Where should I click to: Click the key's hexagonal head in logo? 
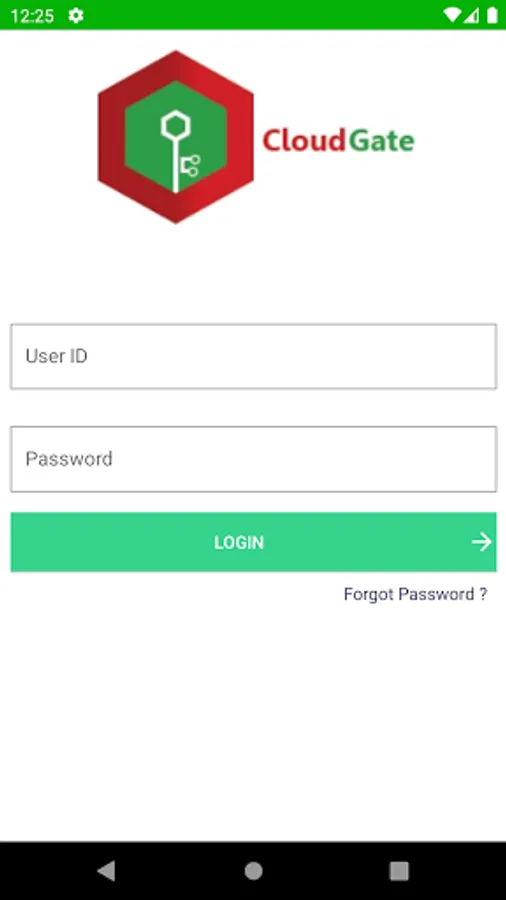coord(175,126)
